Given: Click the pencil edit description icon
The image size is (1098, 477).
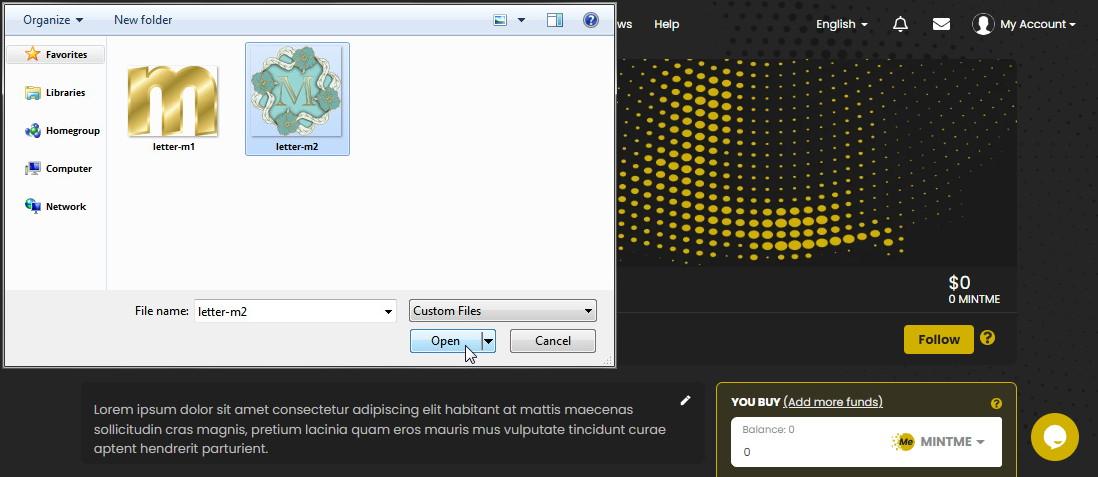Looking at the screenshot, I should tap(685, 400).
